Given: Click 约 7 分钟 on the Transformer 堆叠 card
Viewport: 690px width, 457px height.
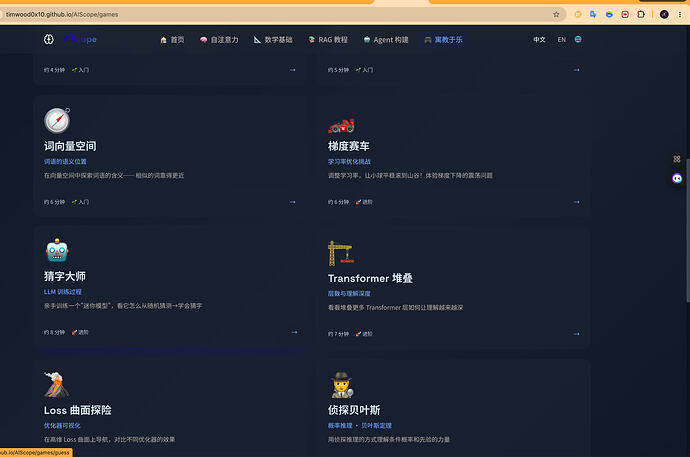Looking at the screenshot, I should pyautogui.click(x=338, y=334).
